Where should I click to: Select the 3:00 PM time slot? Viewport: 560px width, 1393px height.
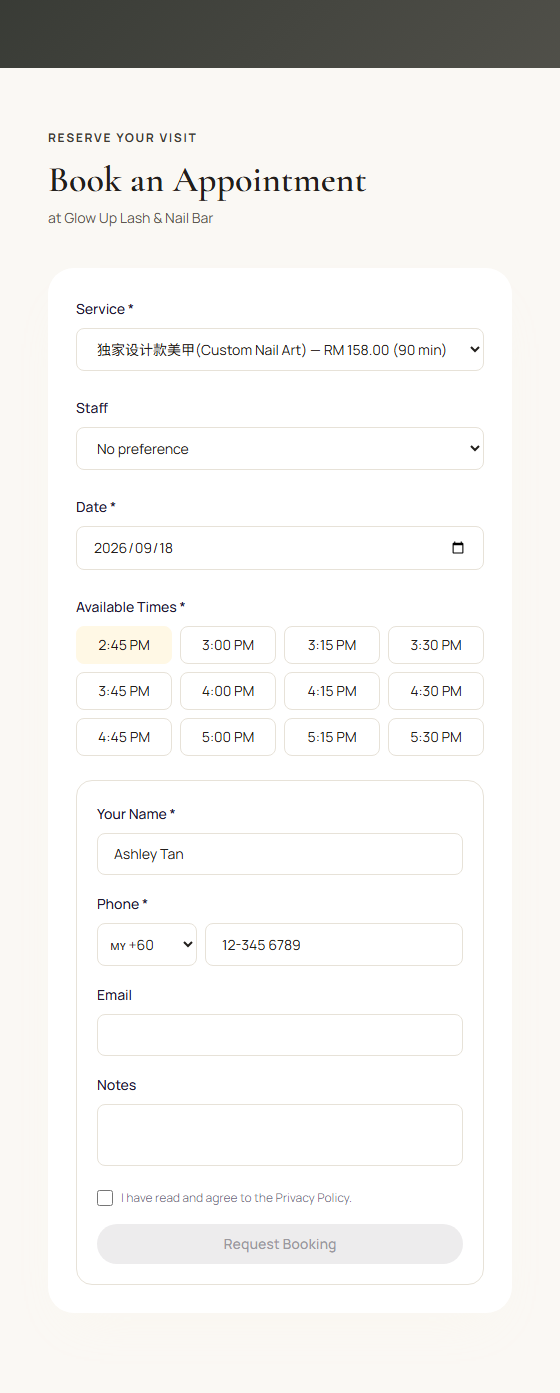(x=228, y=645)
